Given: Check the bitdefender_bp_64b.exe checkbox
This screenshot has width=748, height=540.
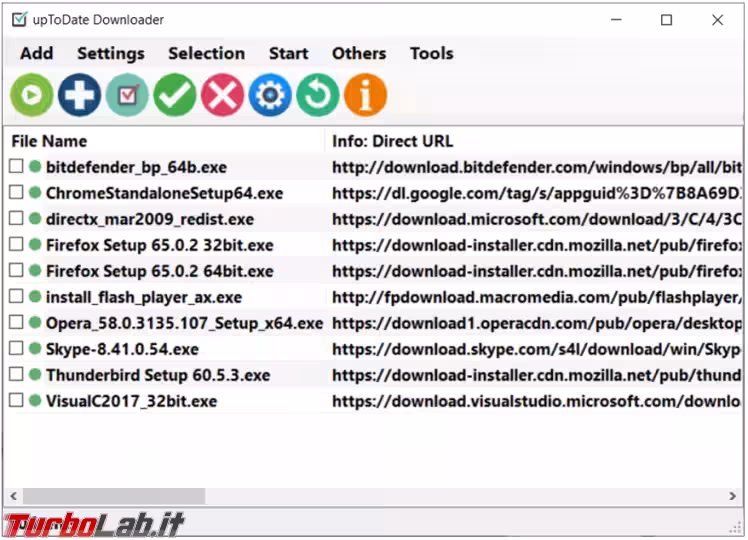Looking at the screenshot, I should [16, 166].
